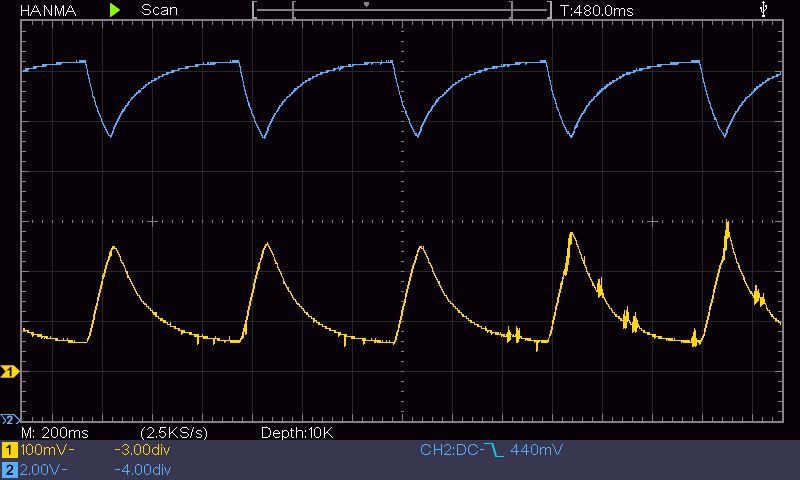Click the CH1 100mV scale value
The width and height of the screenshot is (800, 480).
47,450
